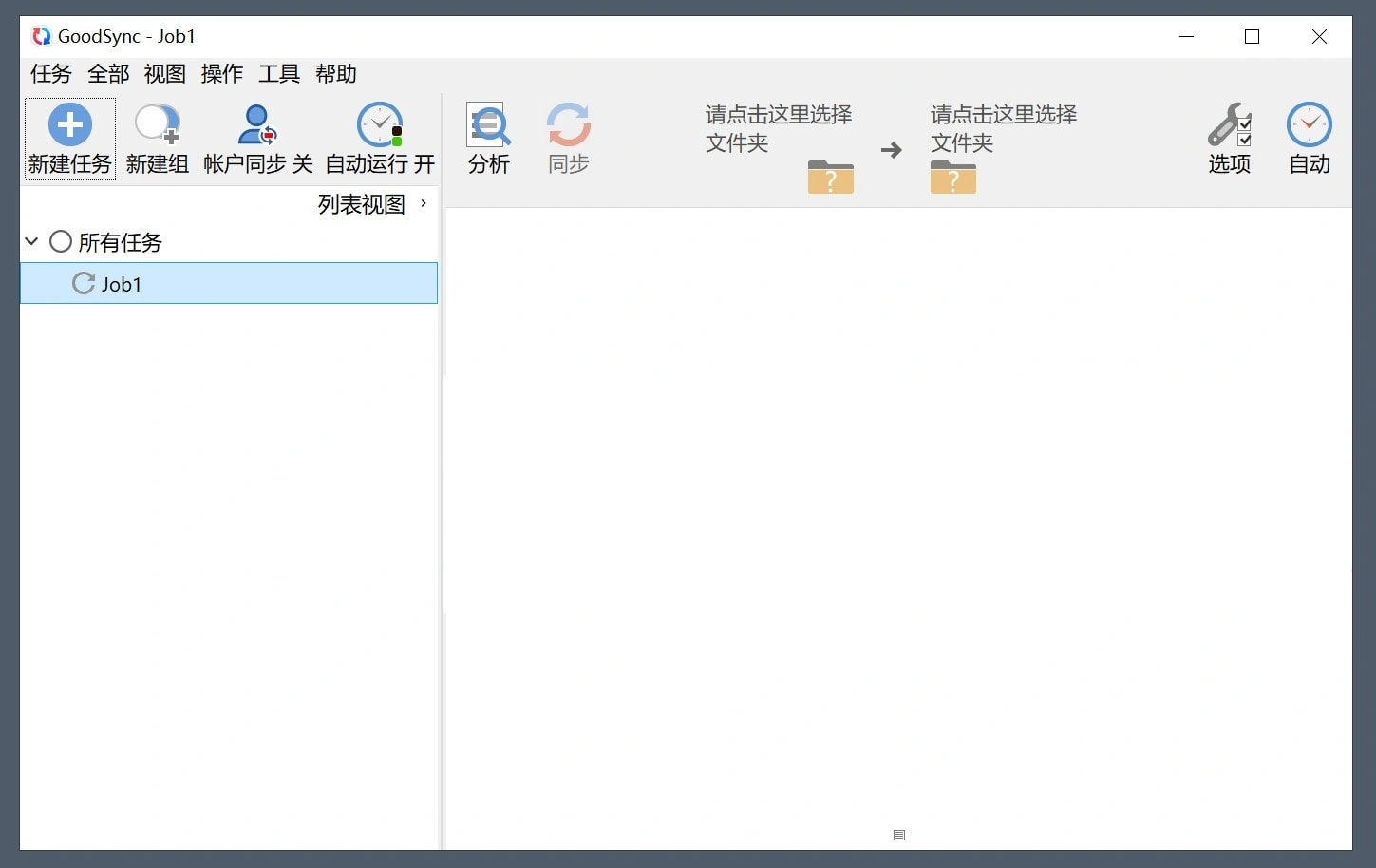
Task: Open the 视图 menu
Action: tap(165, 74)
